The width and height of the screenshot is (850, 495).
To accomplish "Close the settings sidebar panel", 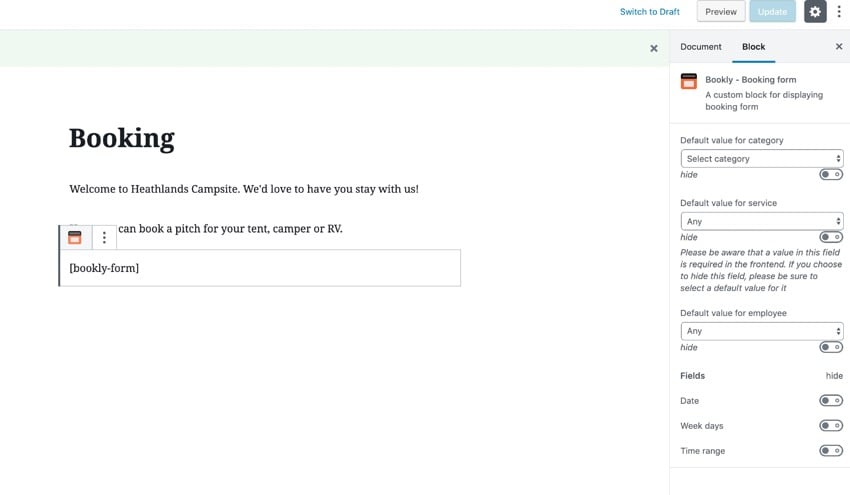I will point(839,47).
